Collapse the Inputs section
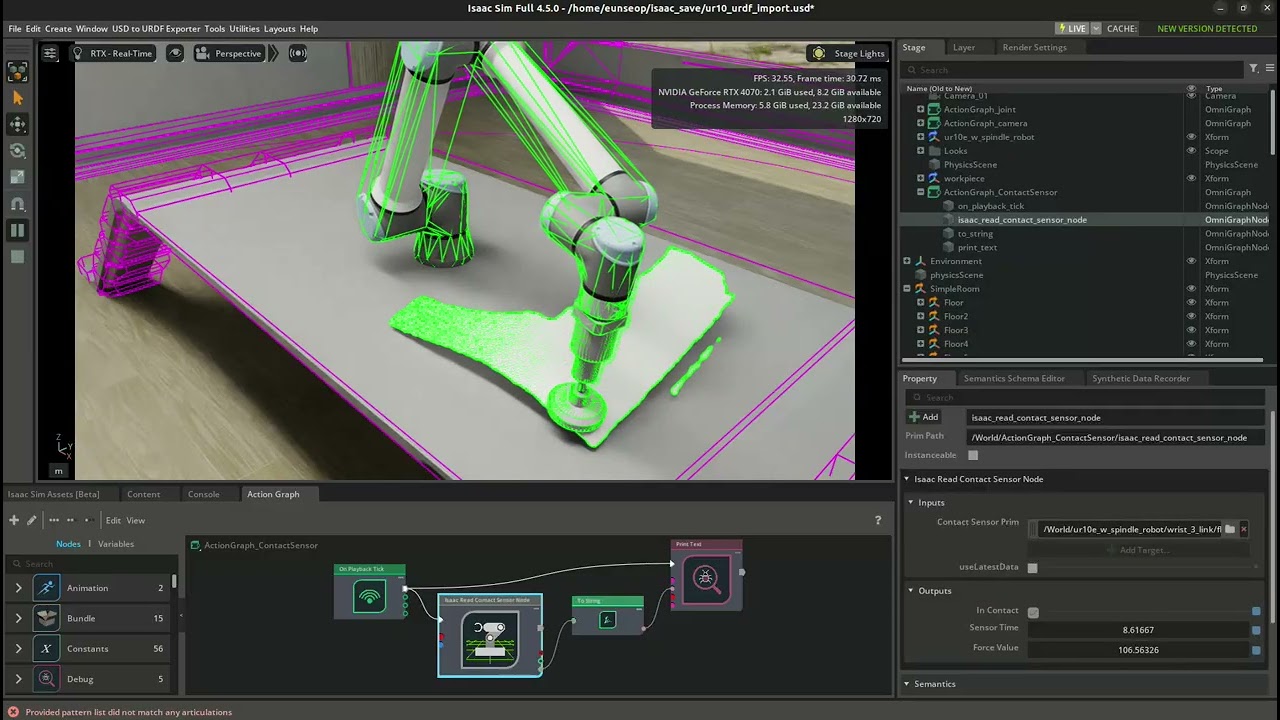The height and width of the screenshot is (720, 1280). (911, 503)
